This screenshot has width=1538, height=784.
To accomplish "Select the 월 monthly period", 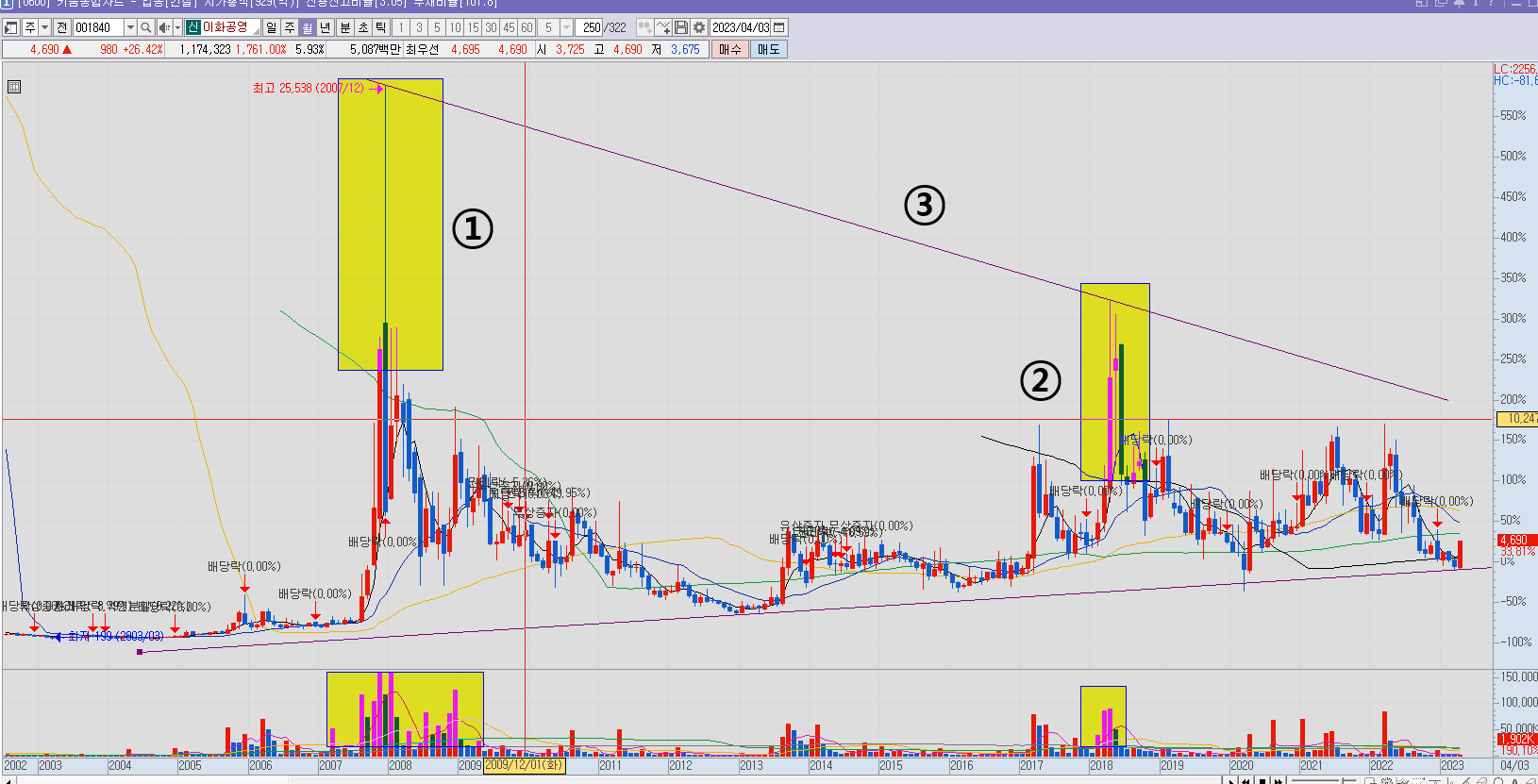I will tap(308, 27).
